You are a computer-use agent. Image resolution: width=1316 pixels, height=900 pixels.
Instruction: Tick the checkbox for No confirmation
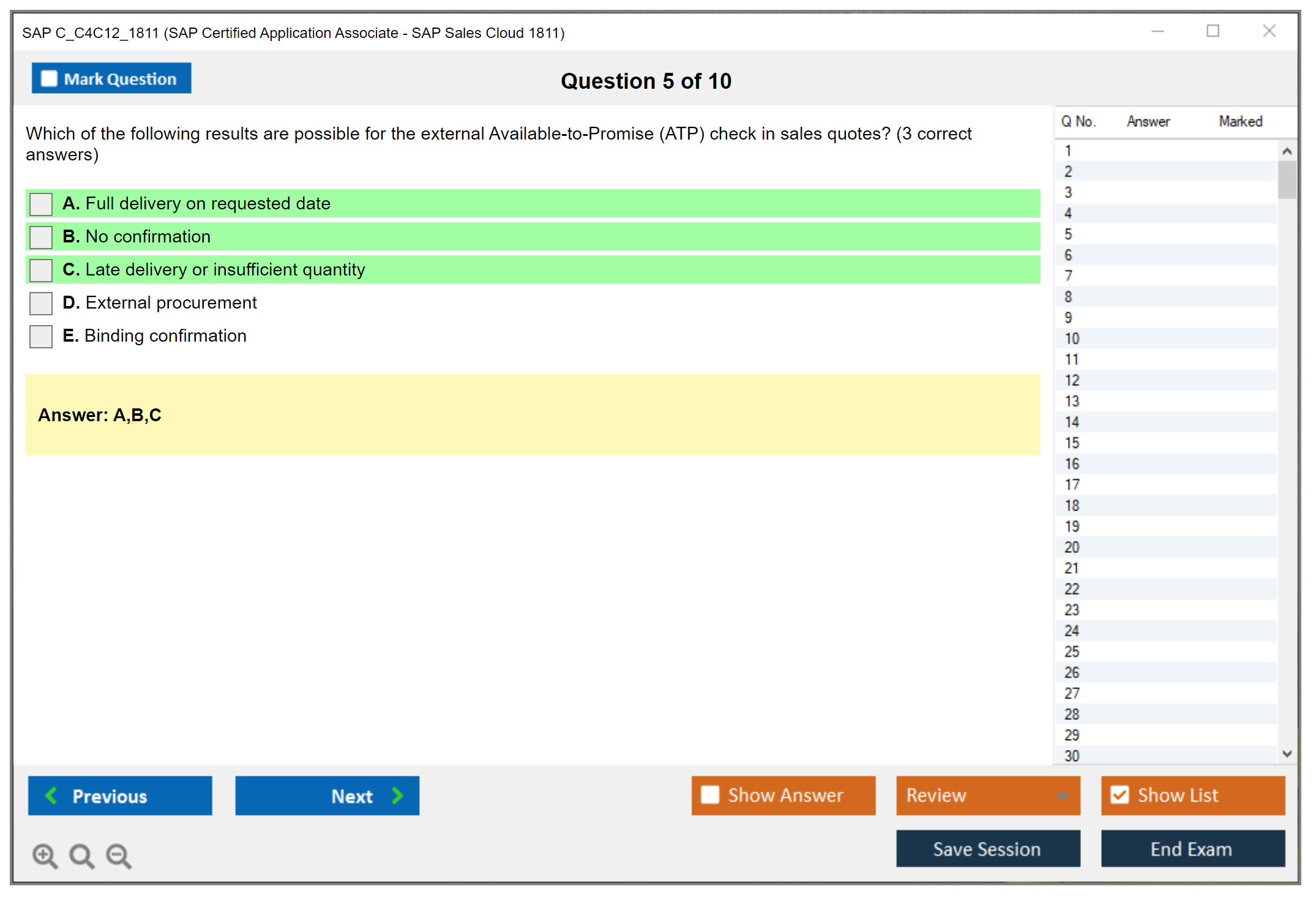tap(41, 237)
